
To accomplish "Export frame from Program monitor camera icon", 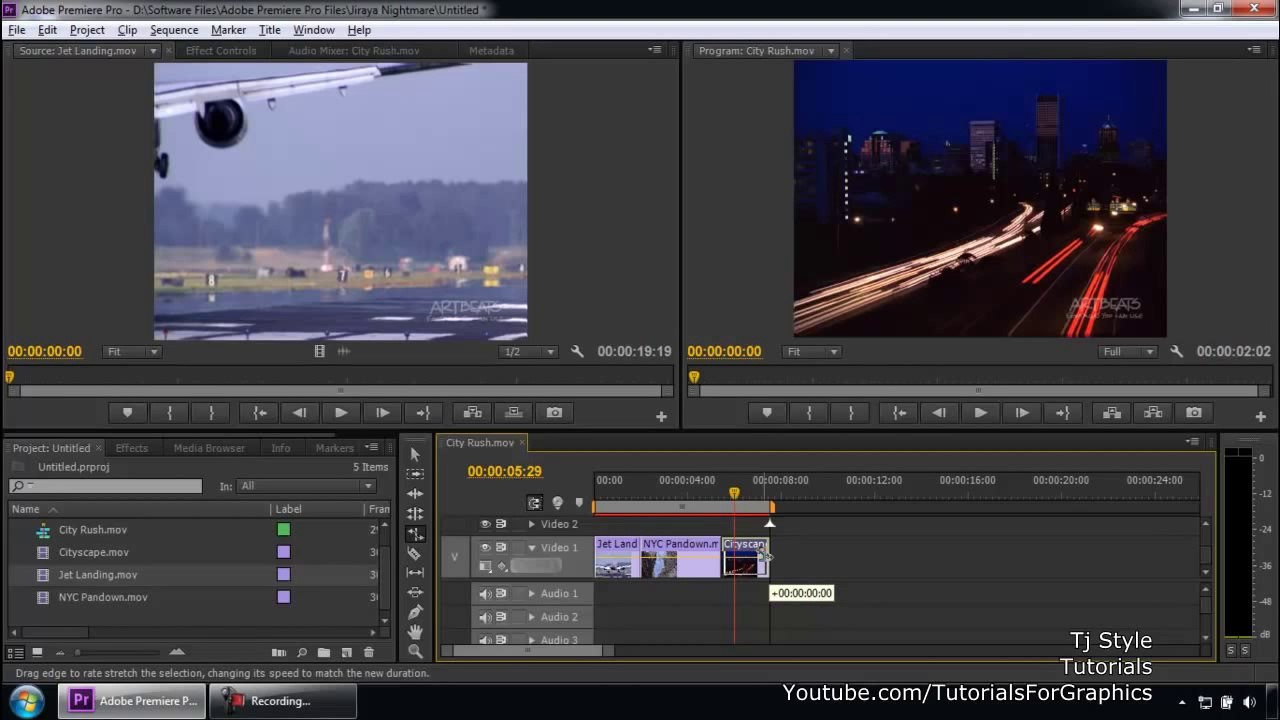I will point(1194,412).
